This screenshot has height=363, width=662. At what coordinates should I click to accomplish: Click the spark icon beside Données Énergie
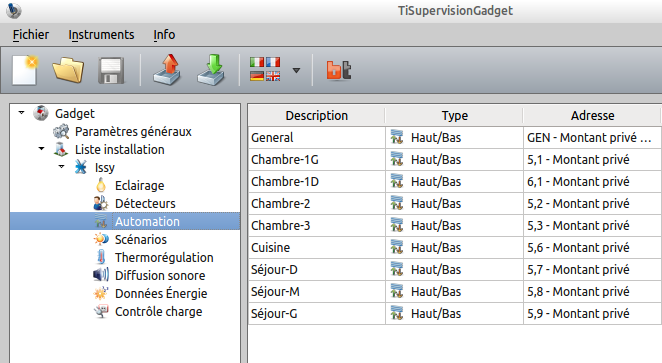click(x=101, y=293)
